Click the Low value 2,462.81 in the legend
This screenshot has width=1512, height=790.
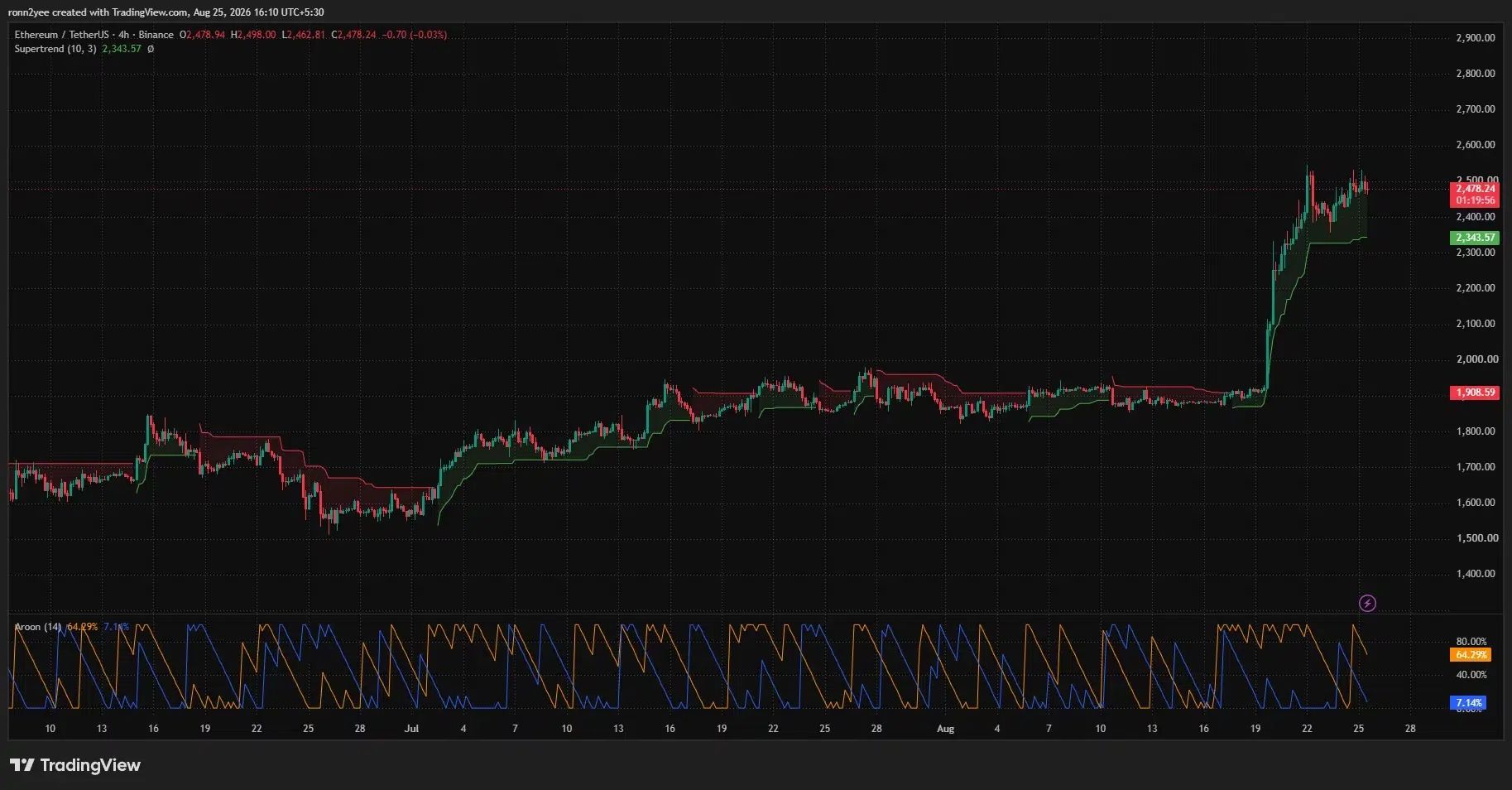[306, 35]
